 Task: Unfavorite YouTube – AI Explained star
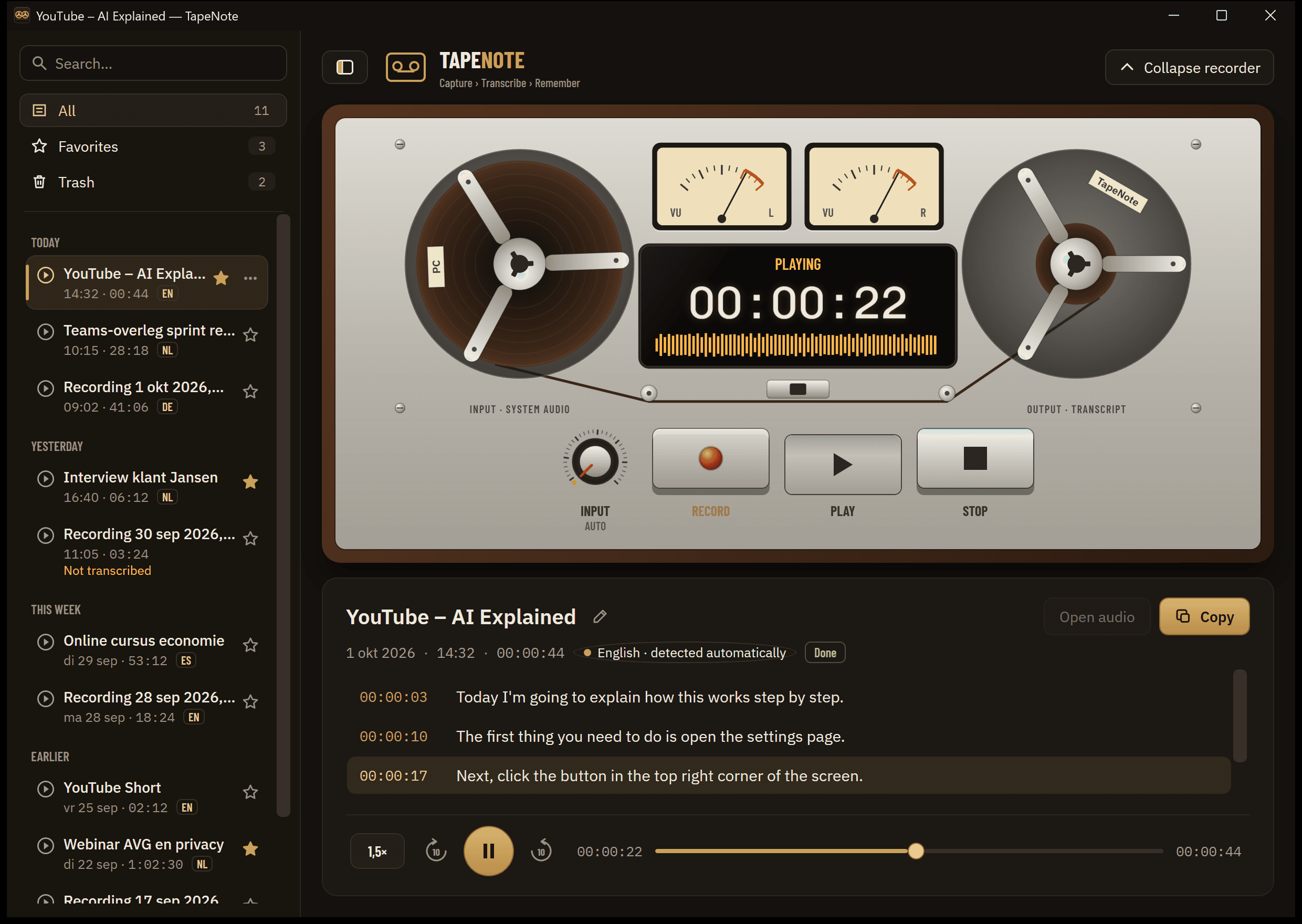[221, 278]
